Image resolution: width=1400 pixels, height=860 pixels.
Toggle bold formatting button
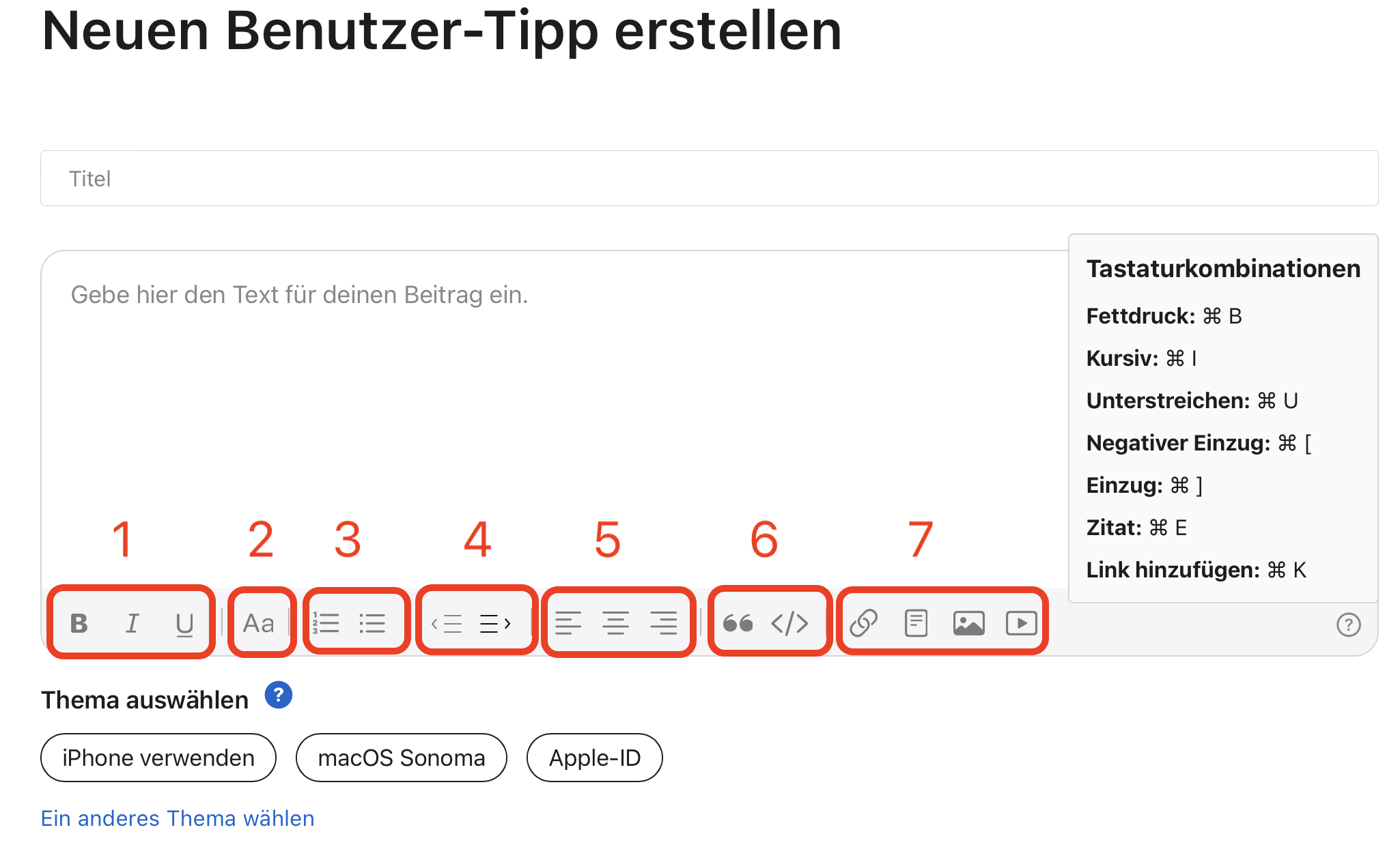click(x=79, y=623)
